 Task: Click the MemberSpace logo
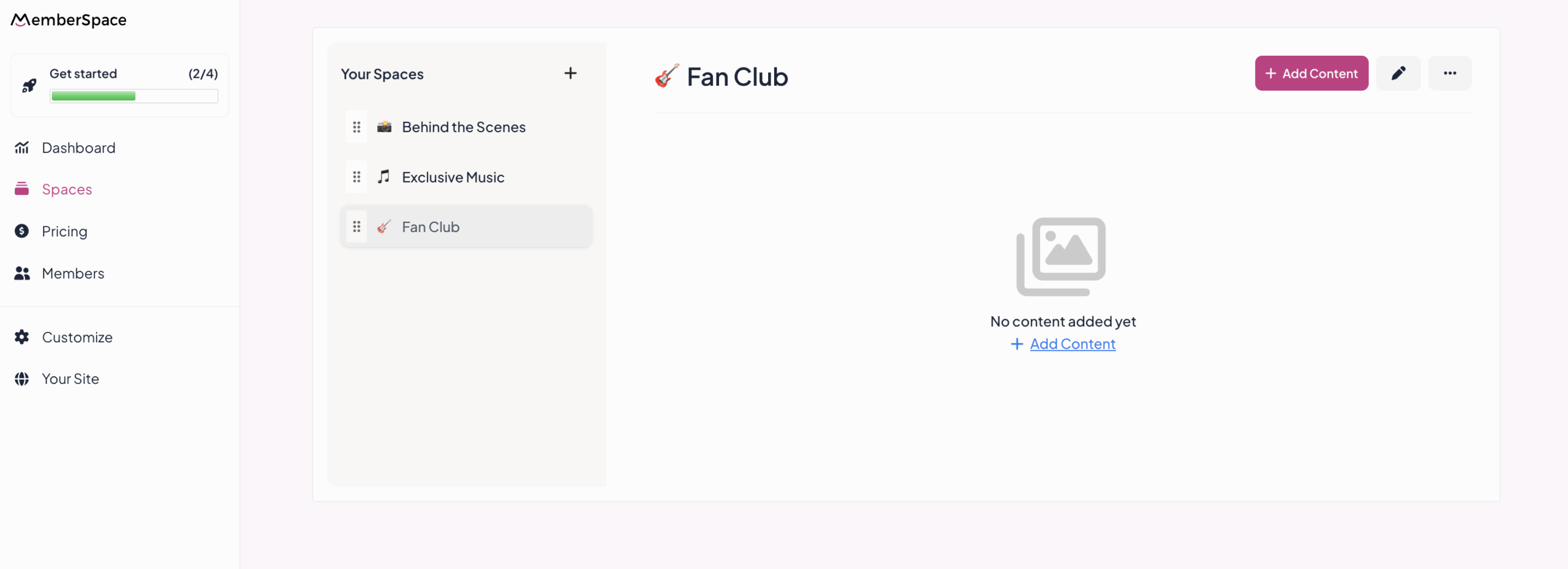pyautogui.click(x=69, y=20)
